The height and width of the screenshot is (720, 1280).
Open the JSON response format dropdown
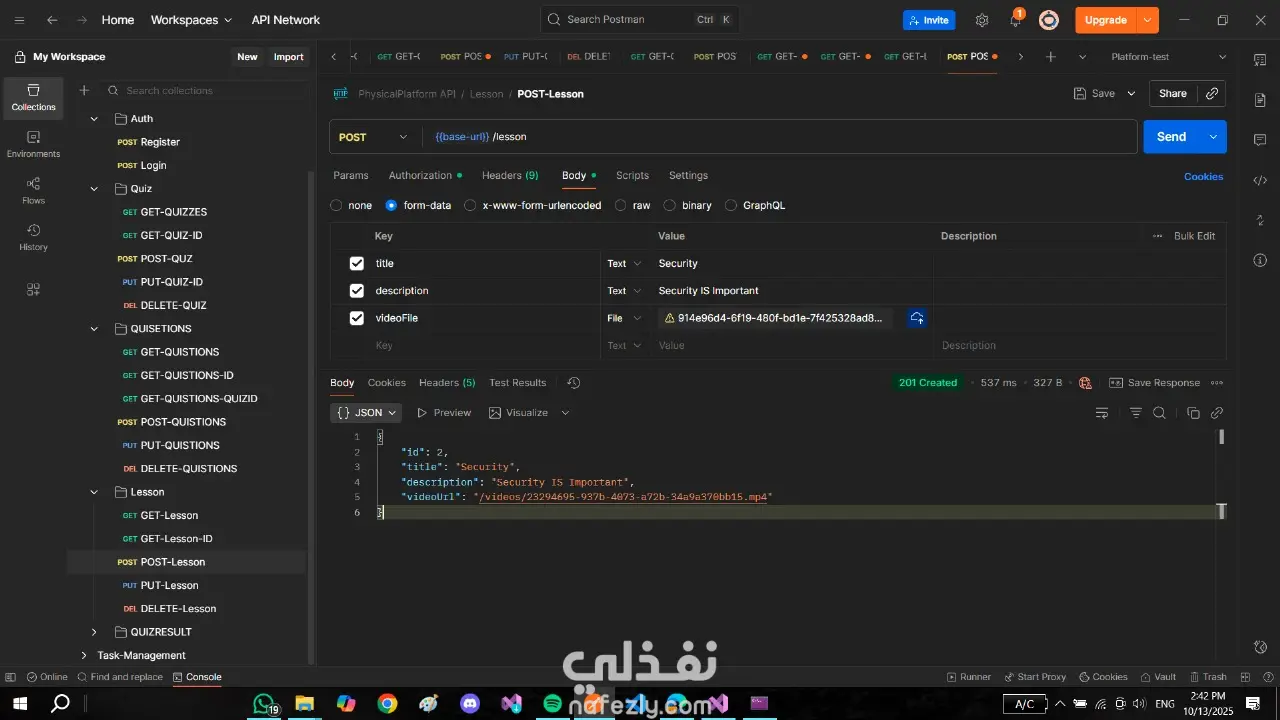pyautogui.click(x=366, y=413)
